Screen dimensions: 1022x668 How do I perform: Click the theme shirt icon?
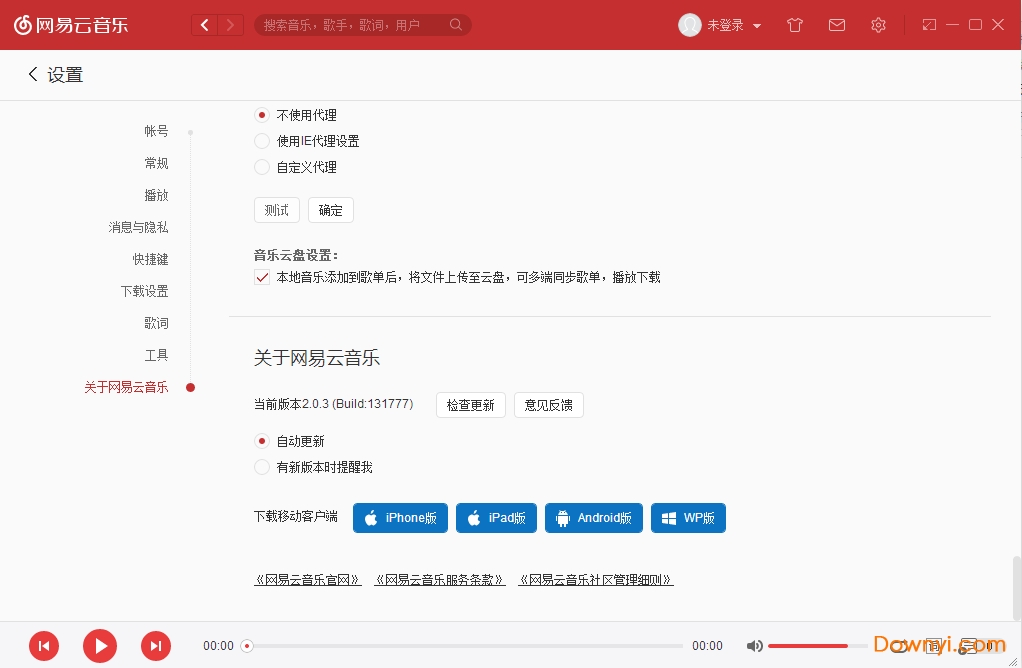click(x=795, y=25)
